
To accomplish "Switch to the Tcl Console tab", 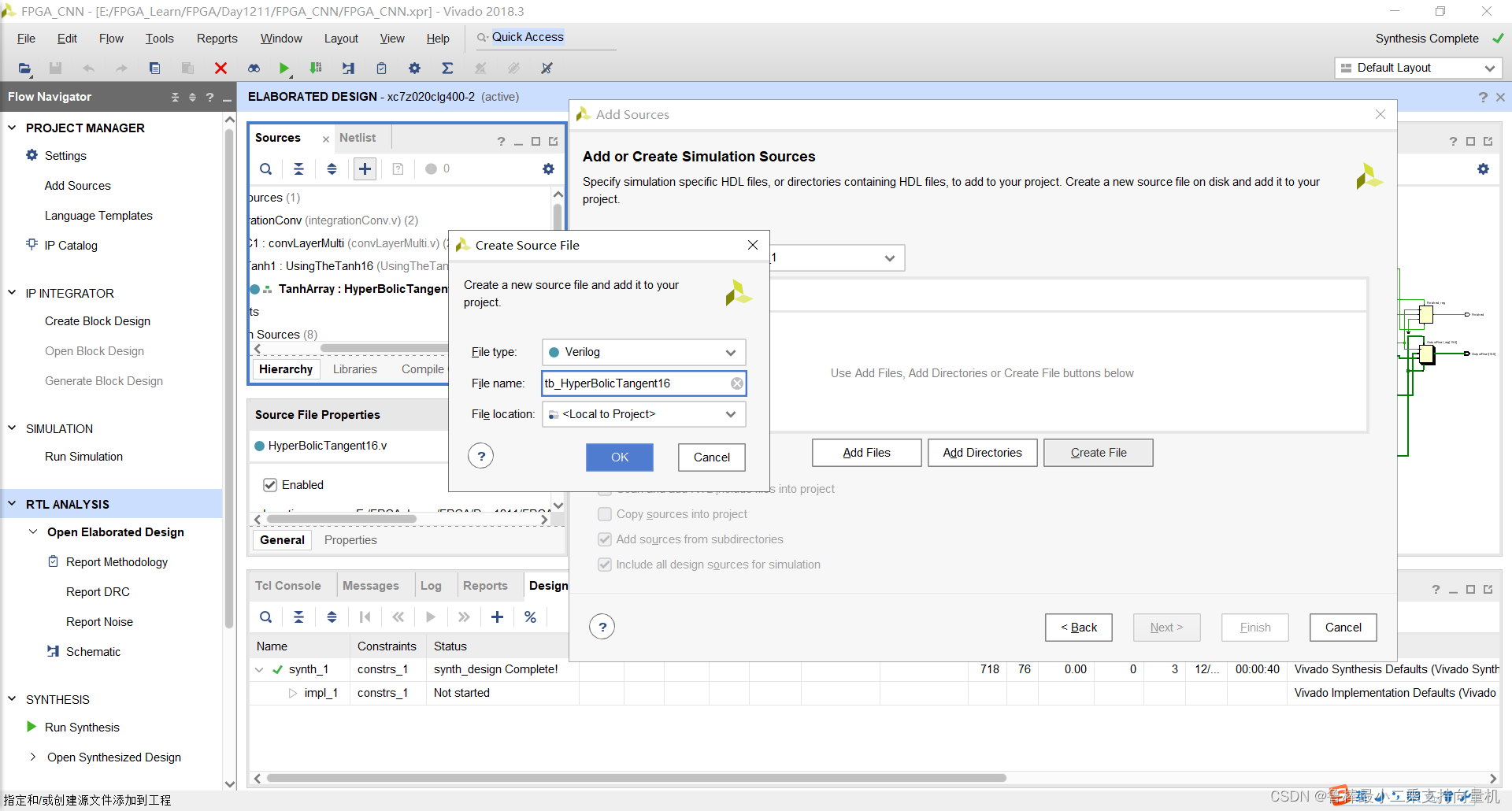I will (x=287, y=586).
